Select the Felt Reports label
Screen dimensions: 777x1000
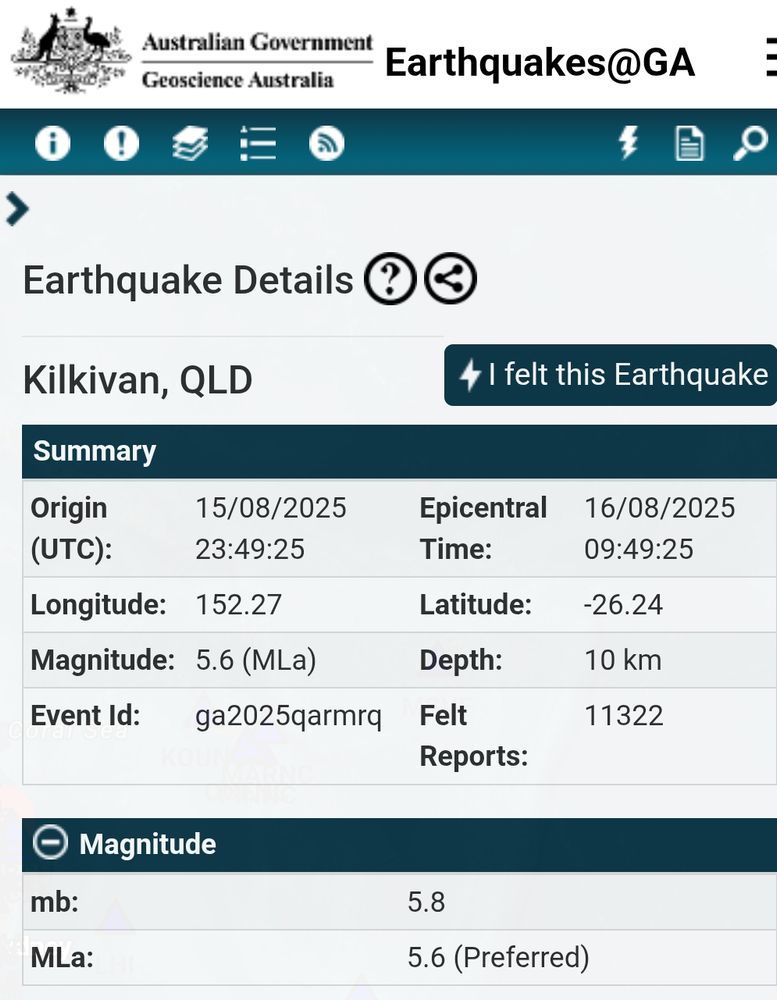click(x=474, y=736)
